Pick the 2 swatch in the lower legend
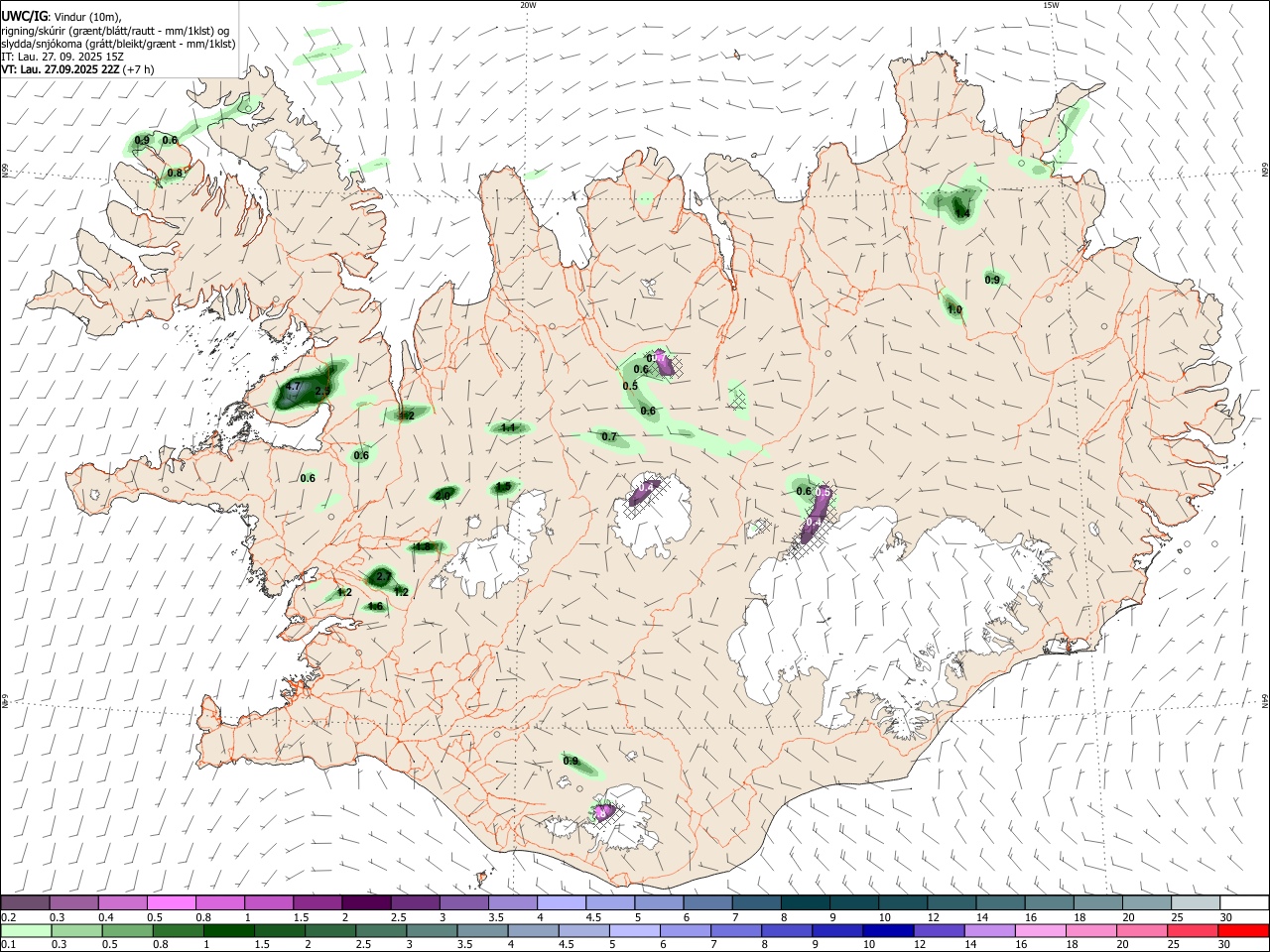The width and height of the screenshot is (1270, 952). (x=329, y=930)
